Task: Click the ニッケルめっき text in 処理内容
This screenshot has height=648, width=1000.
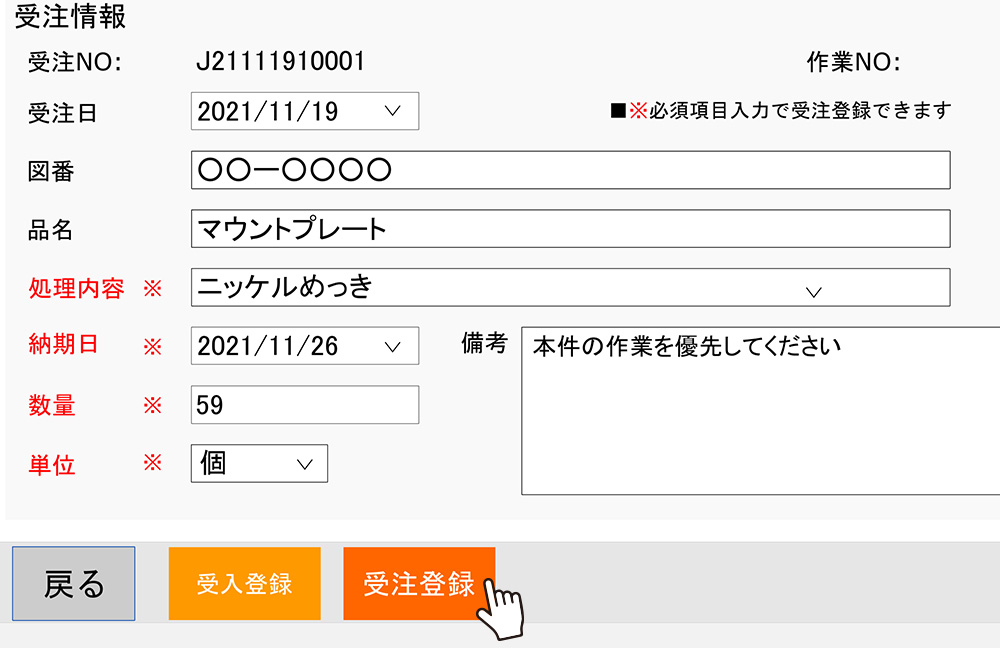Action: [284, 286]
